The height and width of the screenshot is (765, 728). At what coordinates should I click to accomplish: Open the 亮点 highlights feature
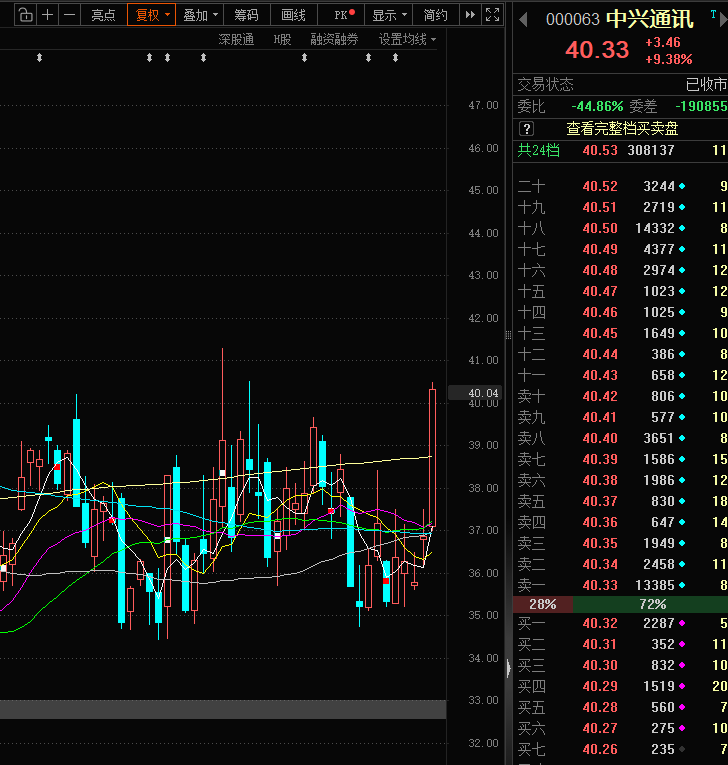103,15
